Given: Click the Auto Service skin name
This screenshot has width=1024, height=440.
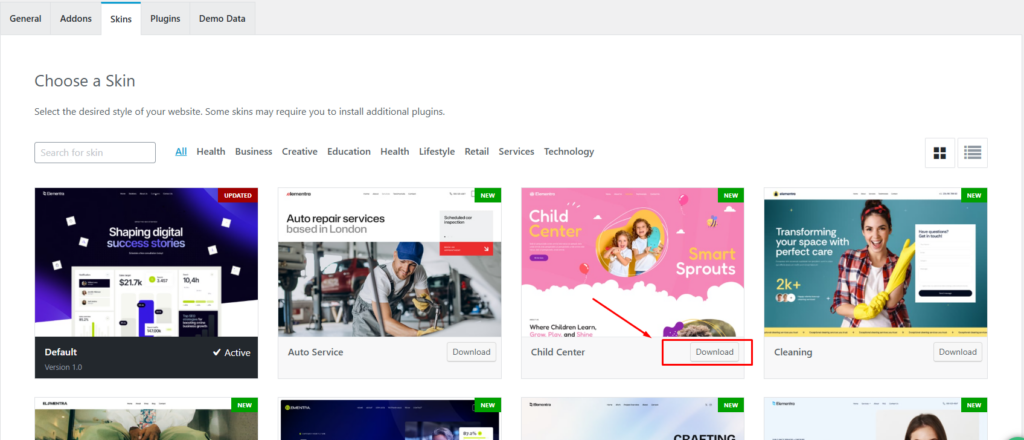Looking at the screenshot, I should click(x=315, y=352).
